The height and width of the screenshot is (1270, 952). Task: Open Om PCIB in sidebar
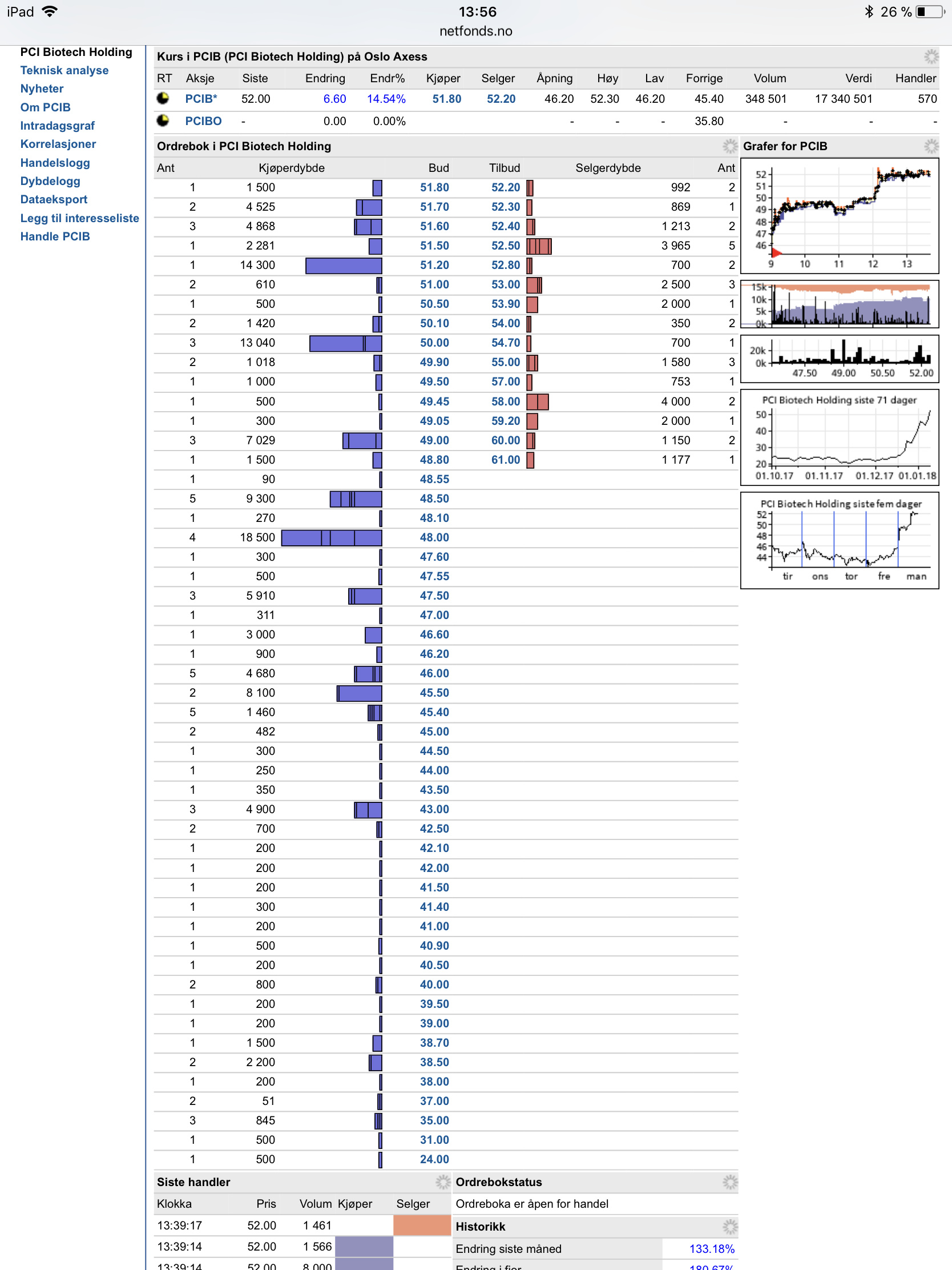point(45,107)
